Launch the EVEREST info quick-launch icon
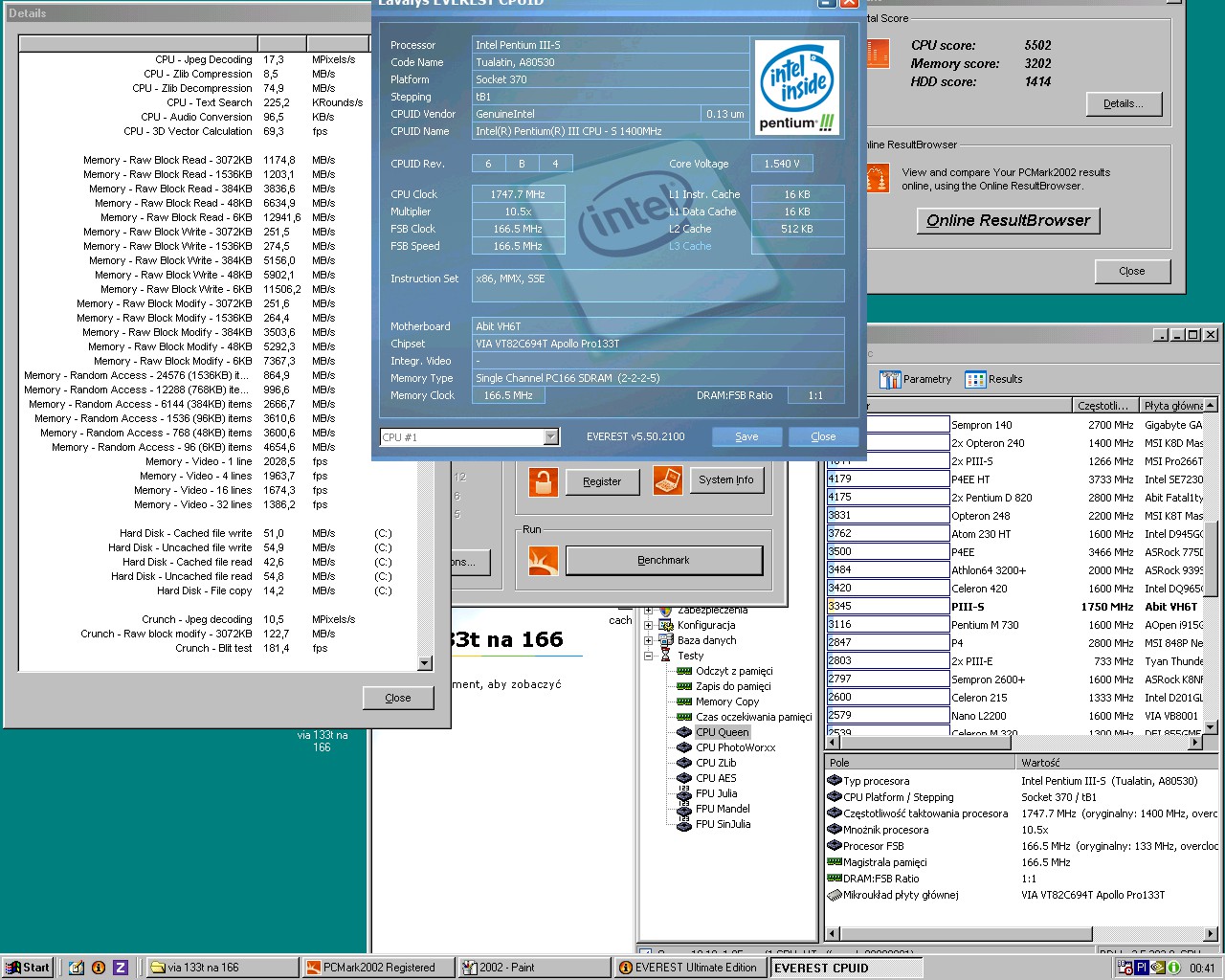This screenshot has height=980, width=1225. click(x=98, y=968)
